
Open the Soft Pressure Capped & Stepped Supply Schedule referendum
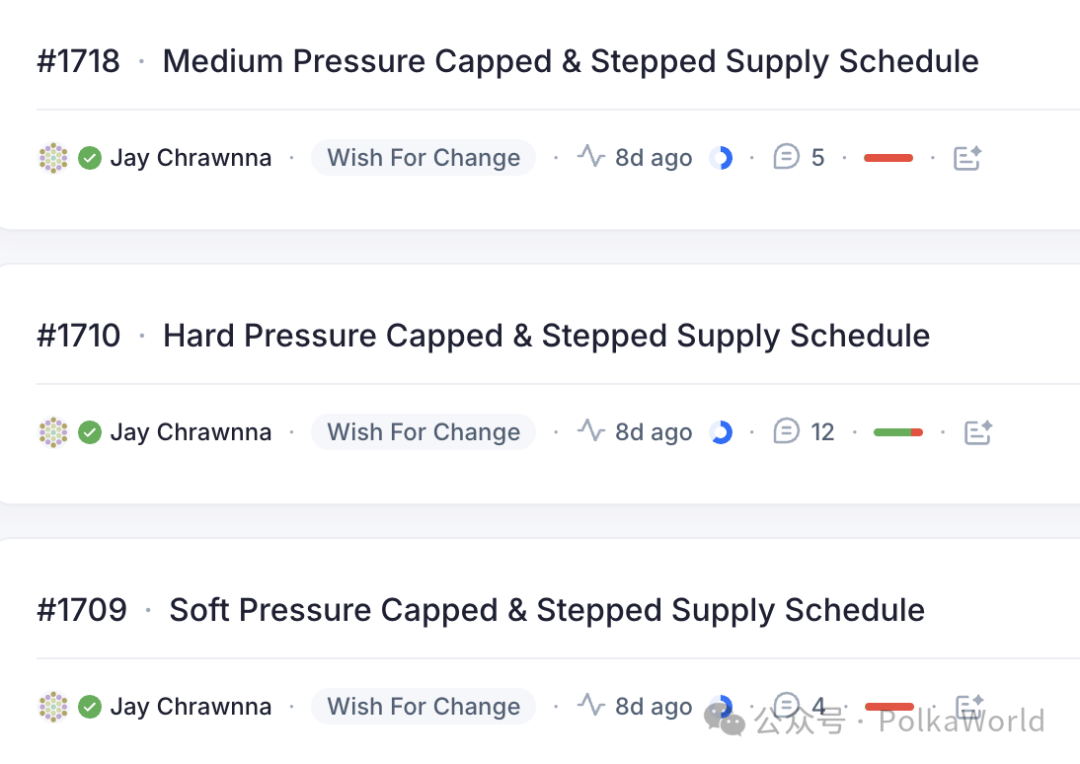[546, 610]
